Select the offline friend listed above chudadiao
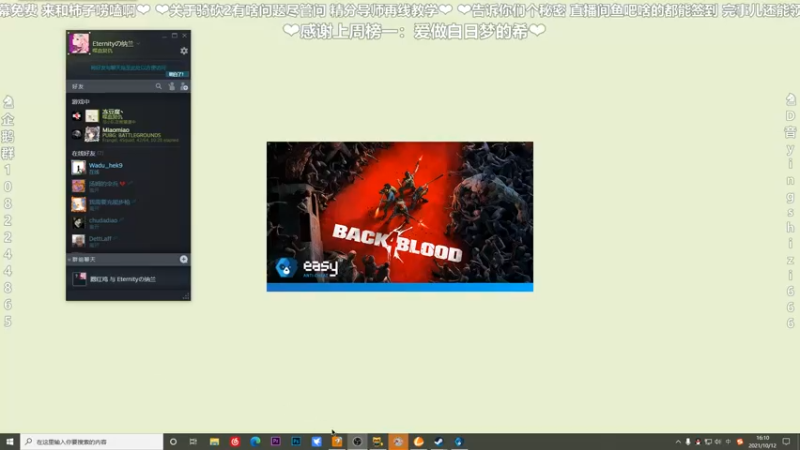 click(x=128, y=204)
